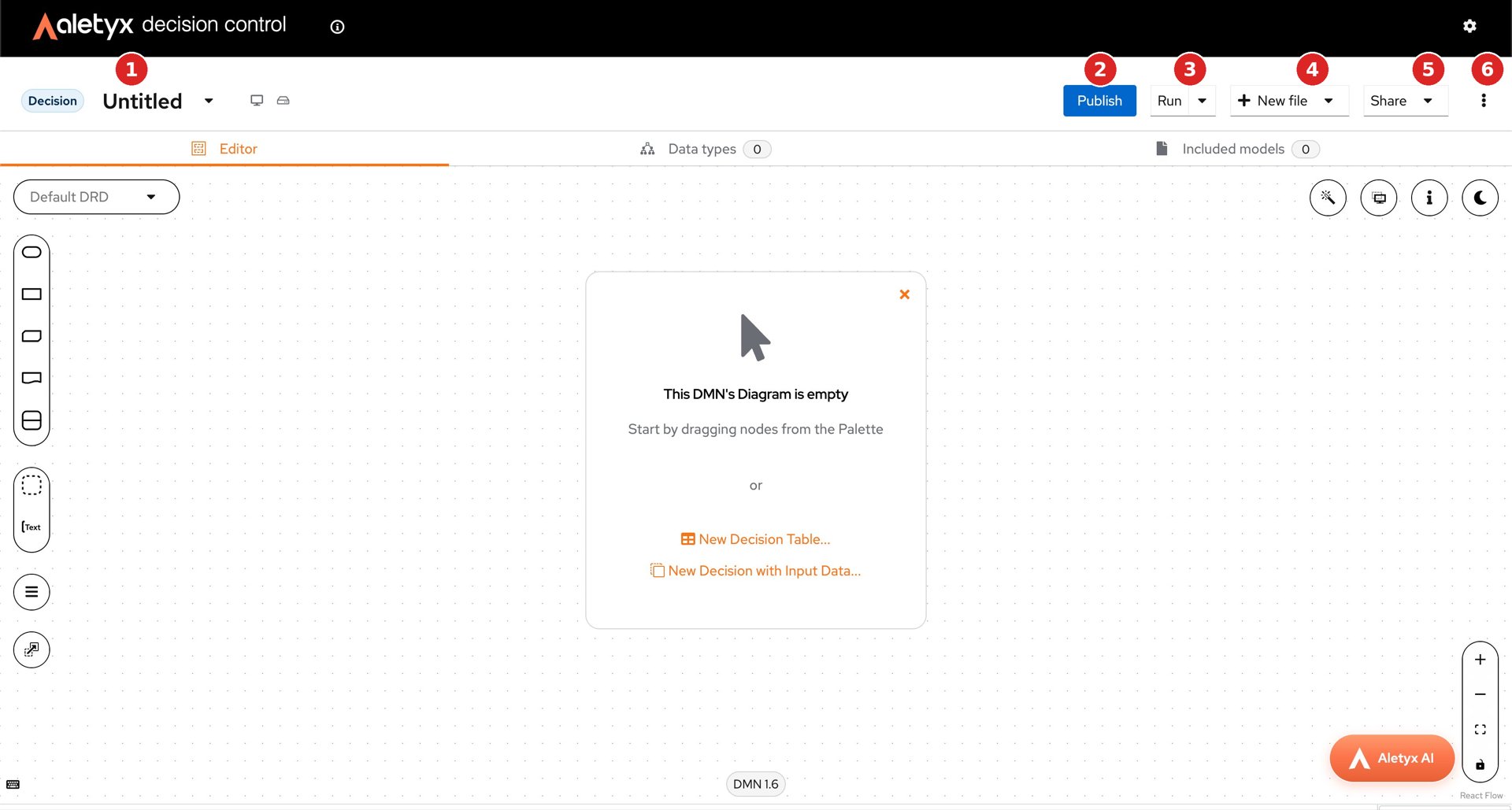Close the empty diagram dialog
Screen dimensions: 1512x810
905,294
